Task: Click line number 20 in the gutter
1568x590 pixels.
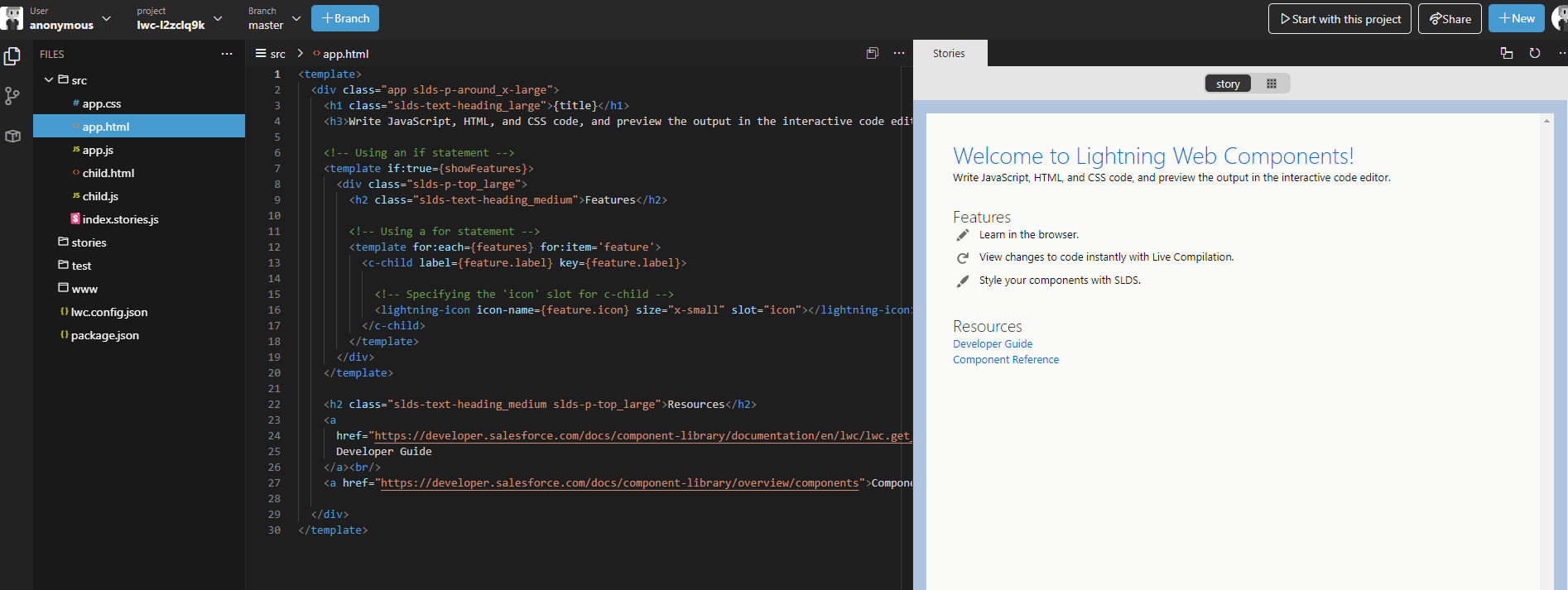Action: click(x=274, y=373)
